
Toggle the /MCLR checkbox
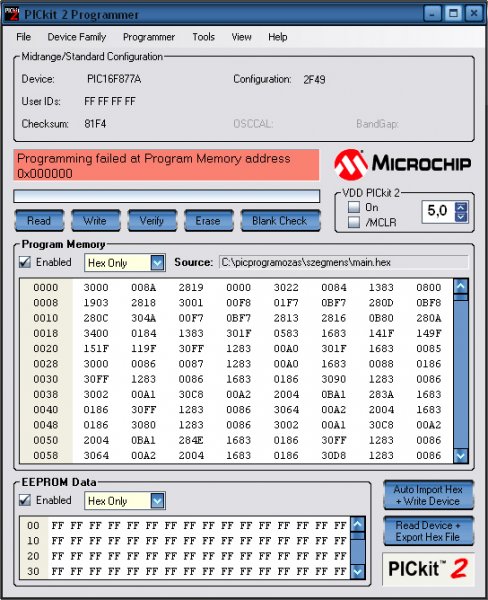click(x=354, y=222)
